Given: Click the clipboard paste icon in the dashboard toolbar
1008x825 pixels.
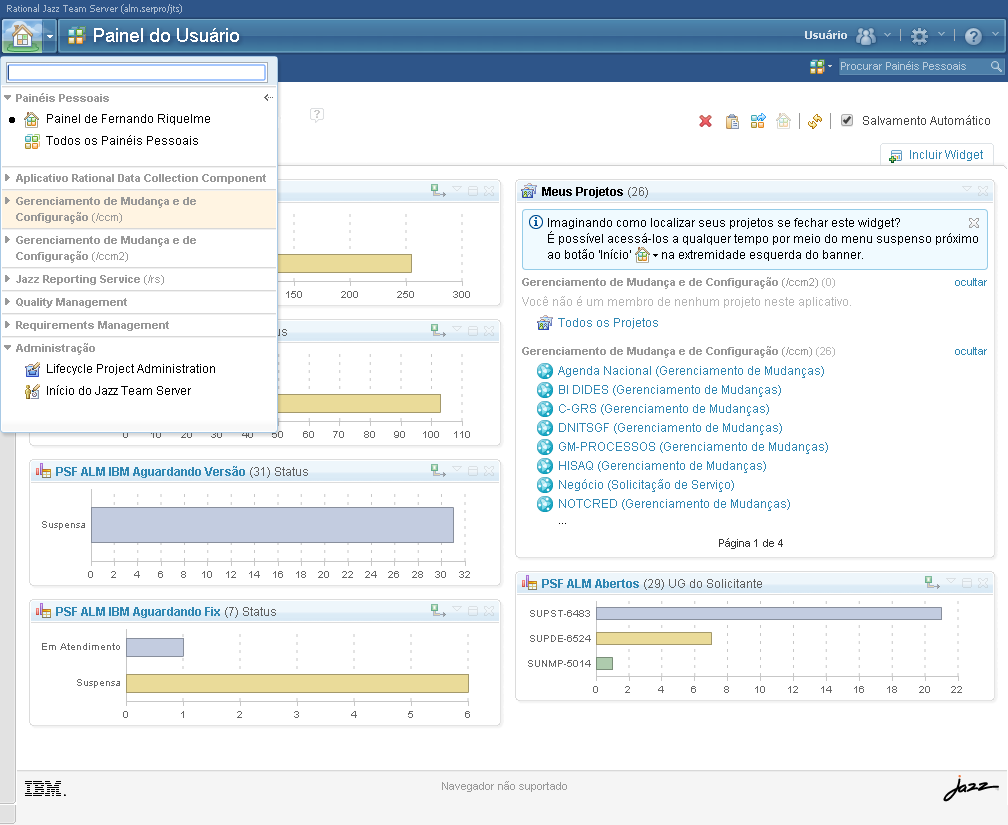Looking at the screenshot, I should tap(732, 121).
